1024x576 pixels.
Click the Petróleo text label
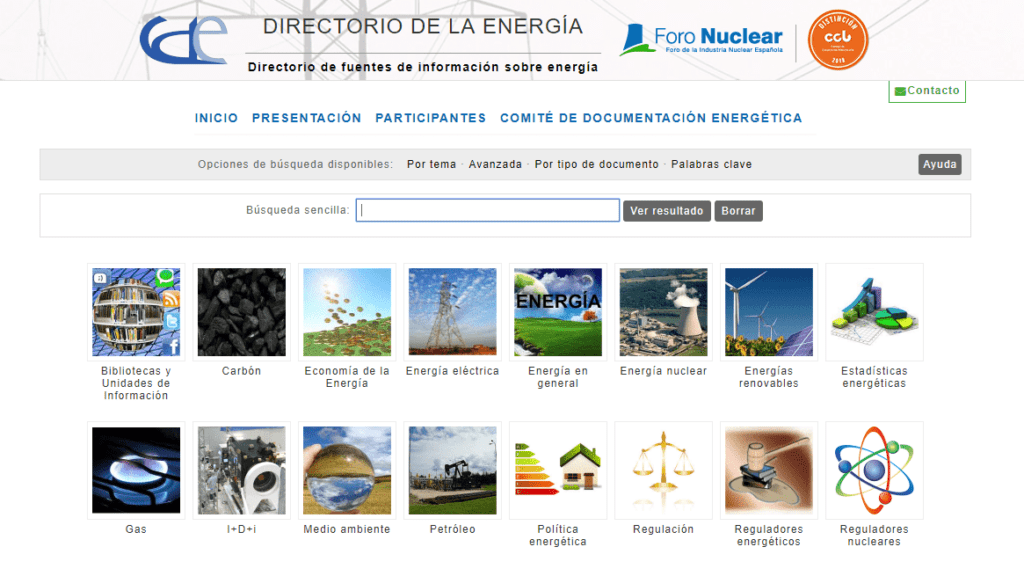(x=453, y=529)
